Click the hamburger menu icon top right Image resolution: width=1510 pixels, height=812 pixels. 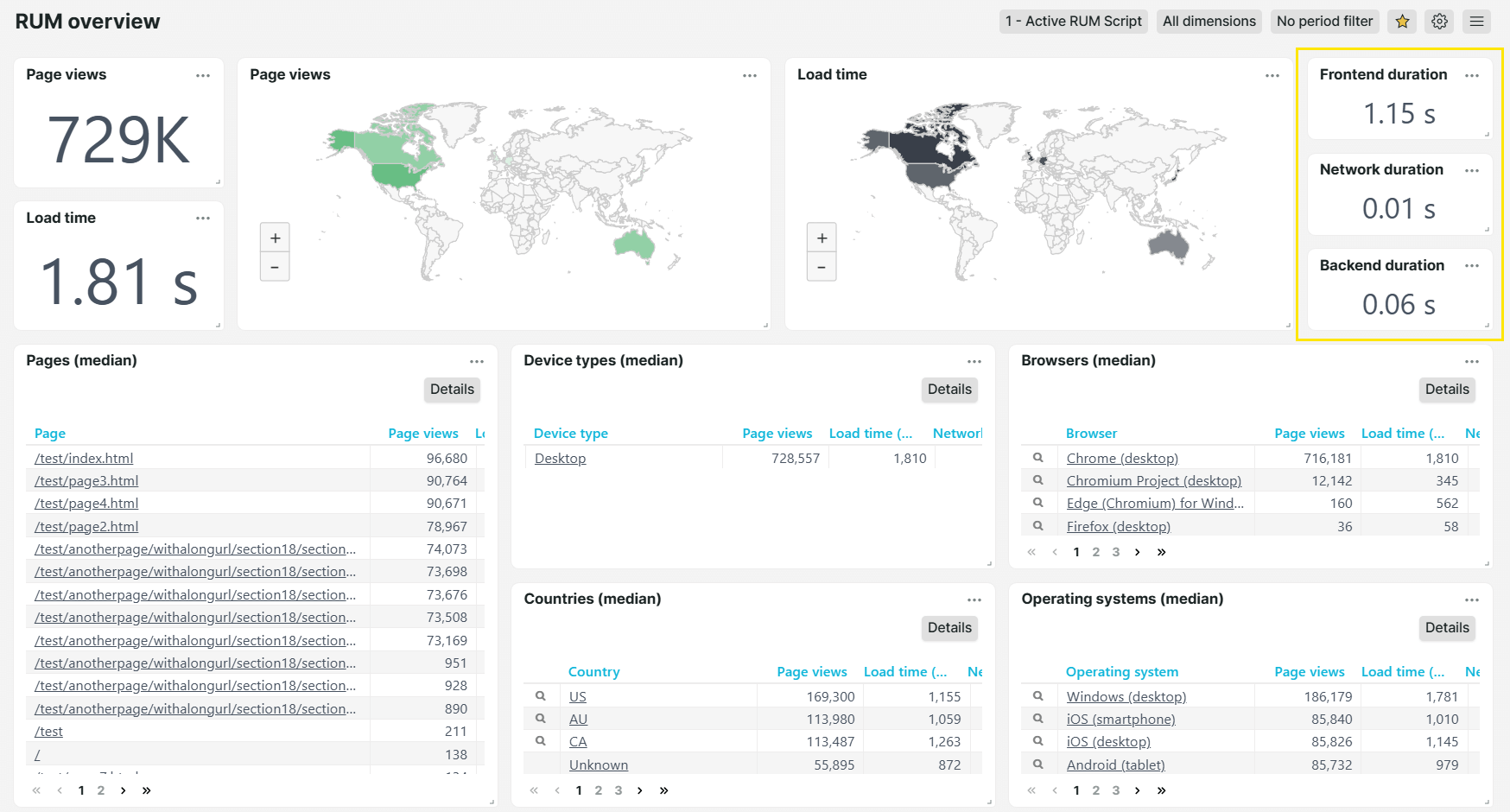point(1476,21)
